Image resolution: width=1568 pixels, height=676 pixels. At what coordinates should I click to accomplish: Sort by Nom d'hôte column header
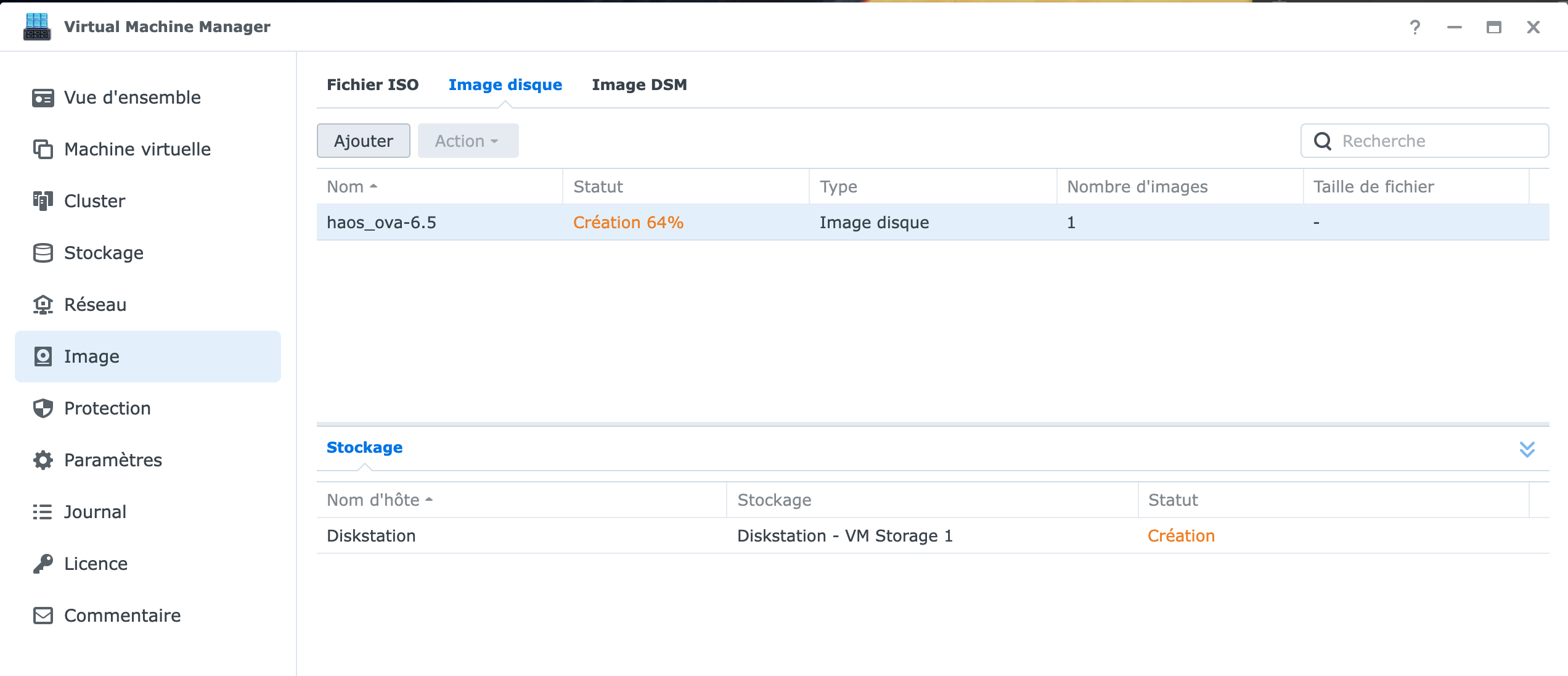coord(521,500)
